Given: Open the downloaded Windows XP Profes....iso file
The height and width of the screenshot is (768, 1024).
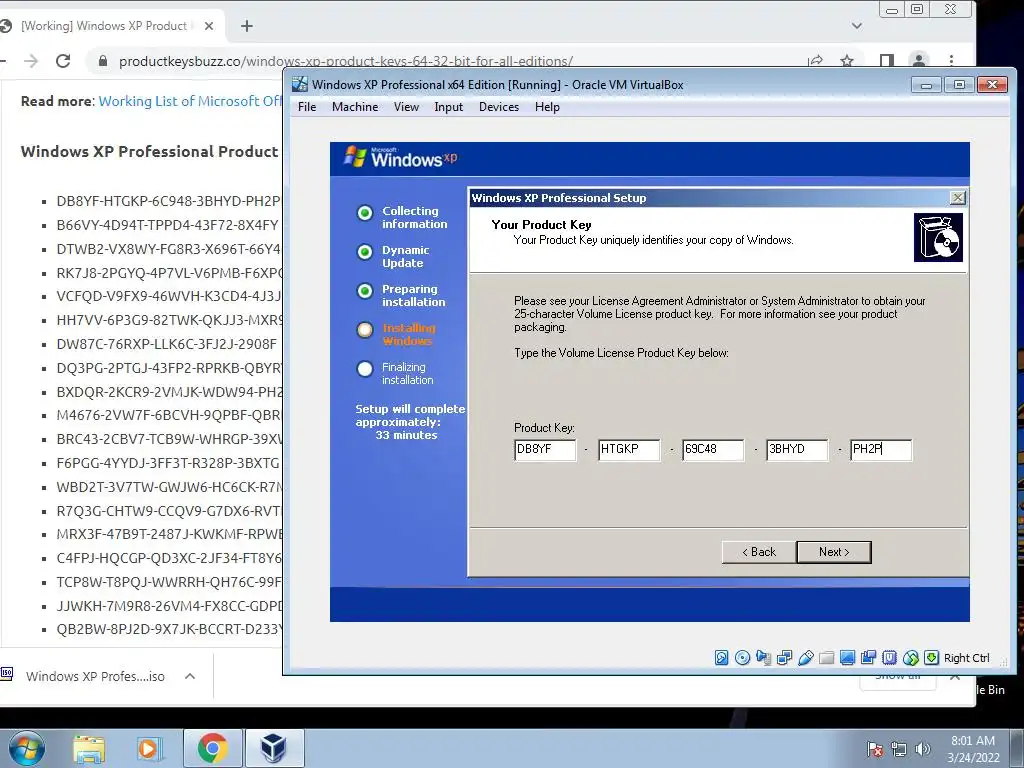Looking at the screenshot, I should click(95, 677).
